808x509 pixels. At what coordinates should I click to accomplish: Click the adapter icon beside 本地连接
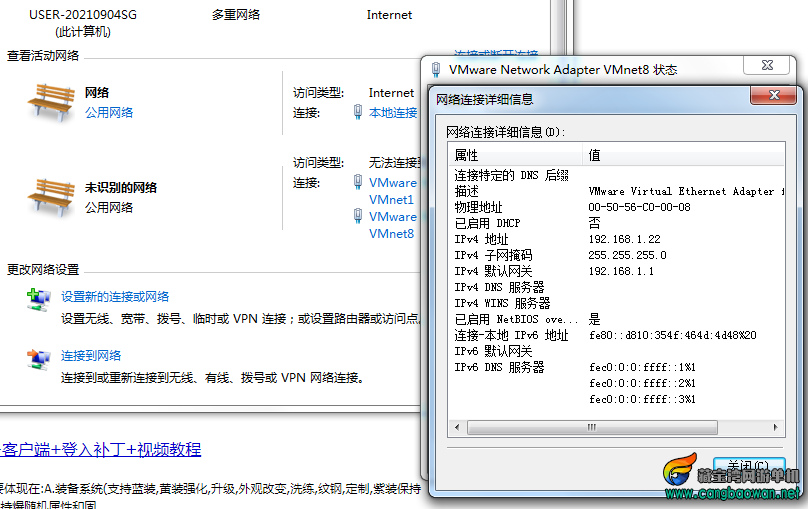click(x=358, y=112)
